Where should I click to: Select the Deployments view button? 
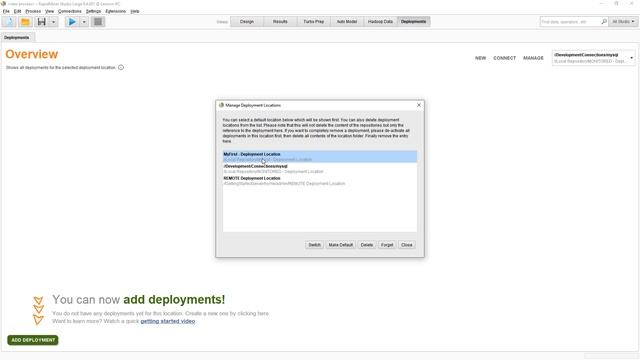[413, 22]
